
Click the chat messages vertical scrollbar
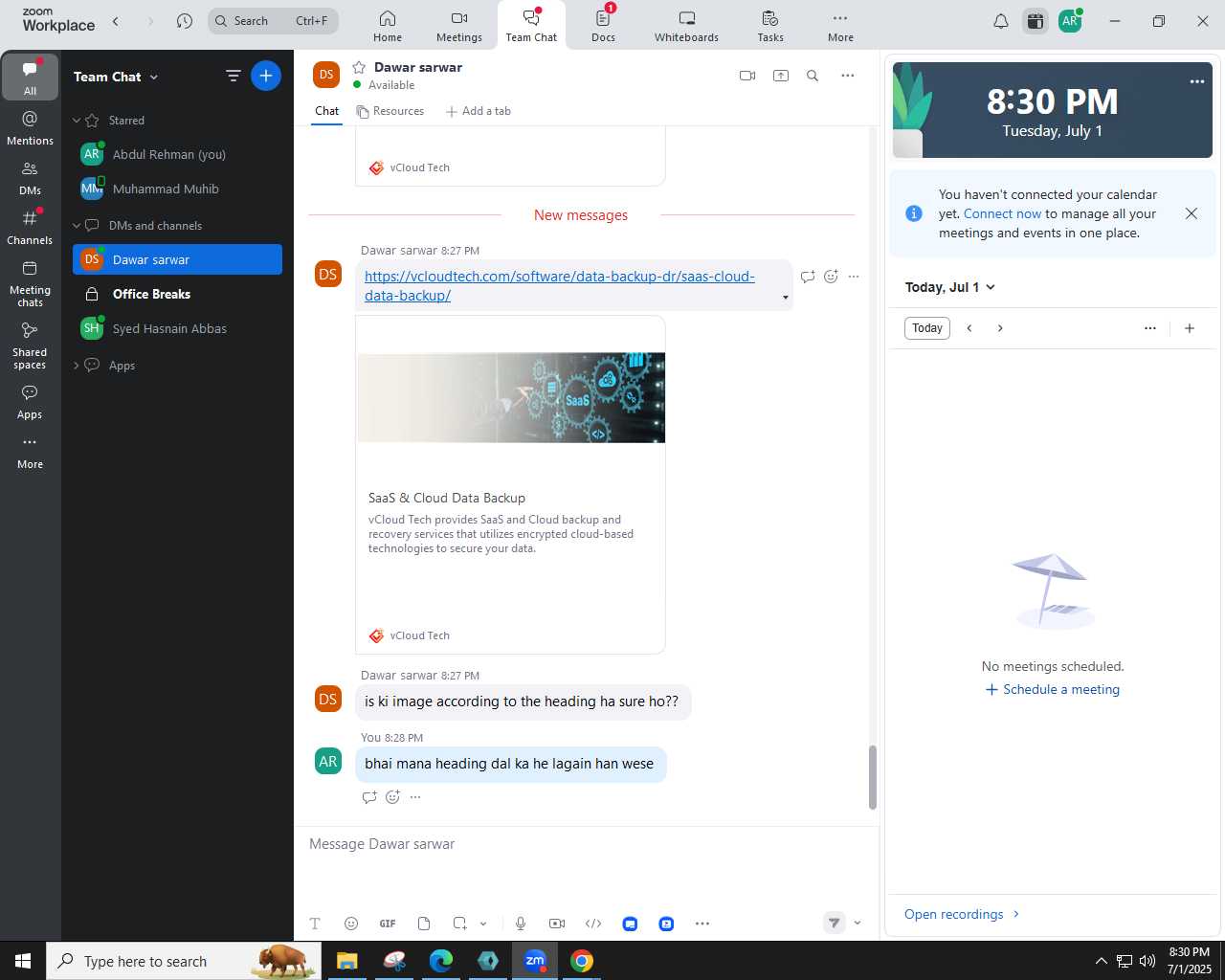tap(872, 777)
